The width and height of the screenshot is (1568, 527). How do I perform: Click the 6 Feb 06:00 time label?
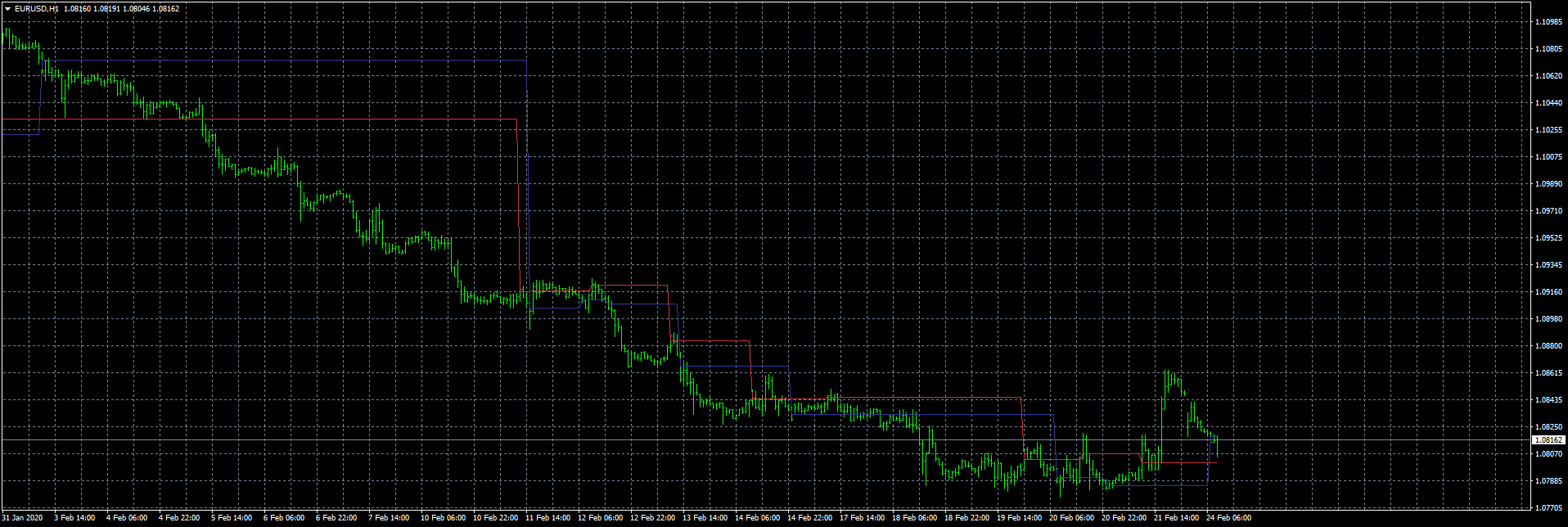(284, 518)
